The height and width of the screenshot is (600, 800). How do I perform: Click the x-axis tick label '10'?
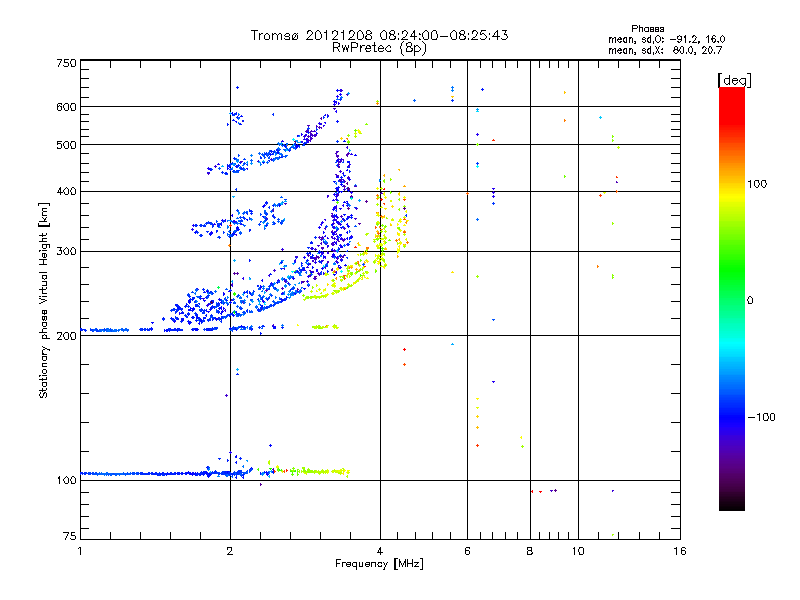(578, 551)
